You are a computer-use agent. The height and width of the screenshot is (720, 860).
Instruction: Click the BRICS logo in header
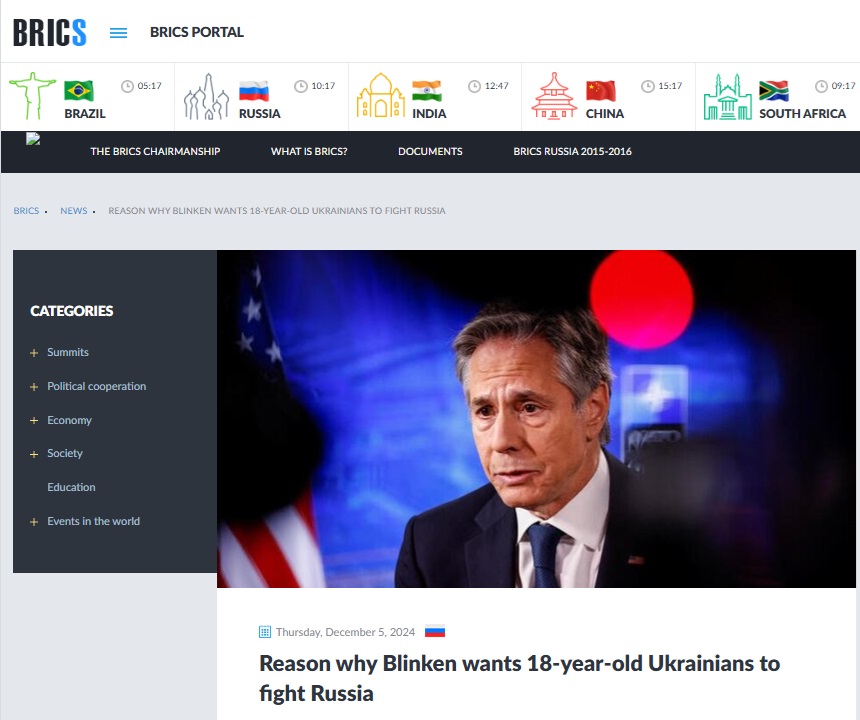click(x=50, y=32)
